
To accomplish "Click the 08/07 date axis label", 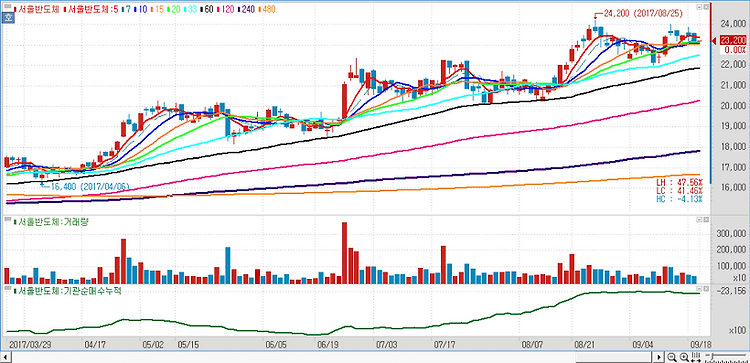I will pos(532,344).
